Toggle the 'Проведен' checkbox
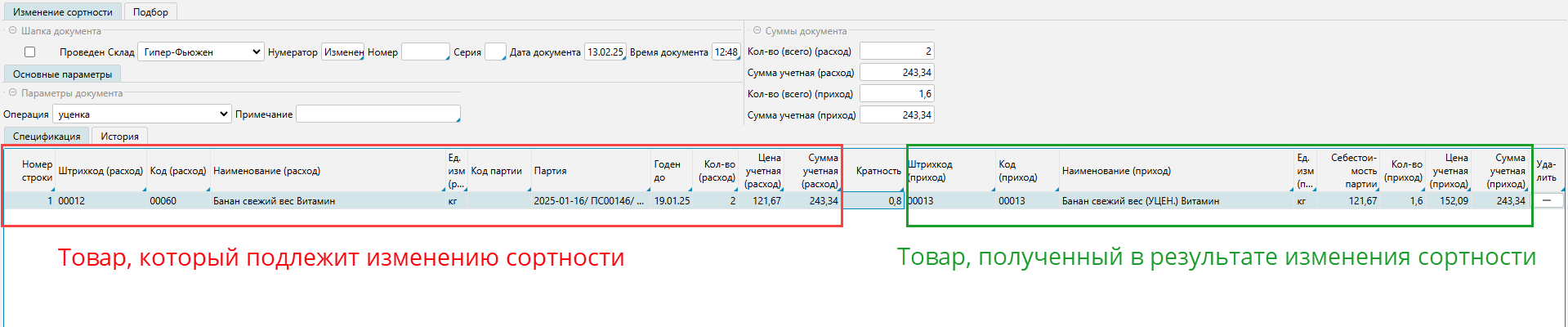This screenshot has width=1568, height=327. (x=30, y=52)
